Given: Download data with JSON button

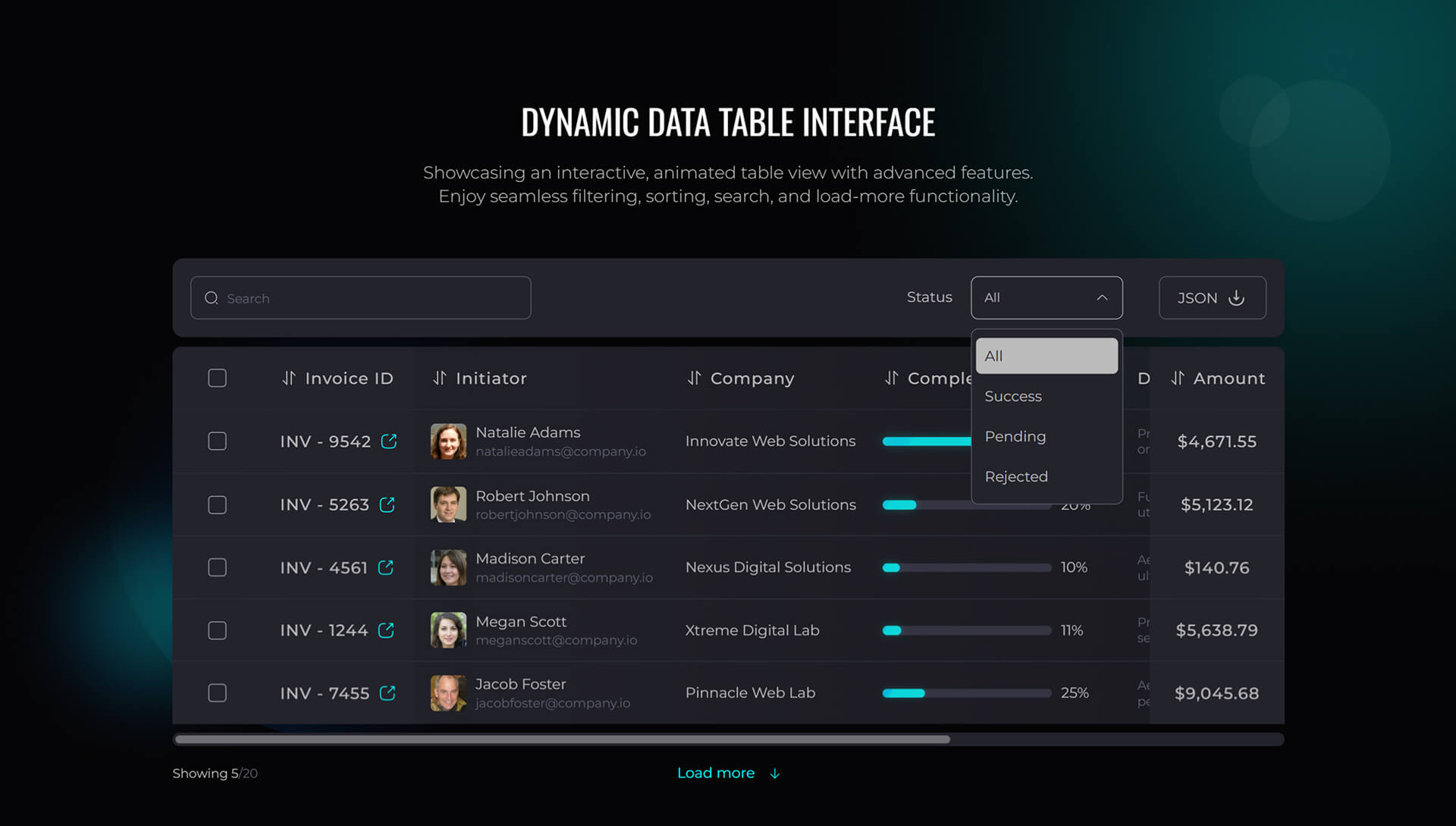Looking at the screenshot, I should [1212, 297].
